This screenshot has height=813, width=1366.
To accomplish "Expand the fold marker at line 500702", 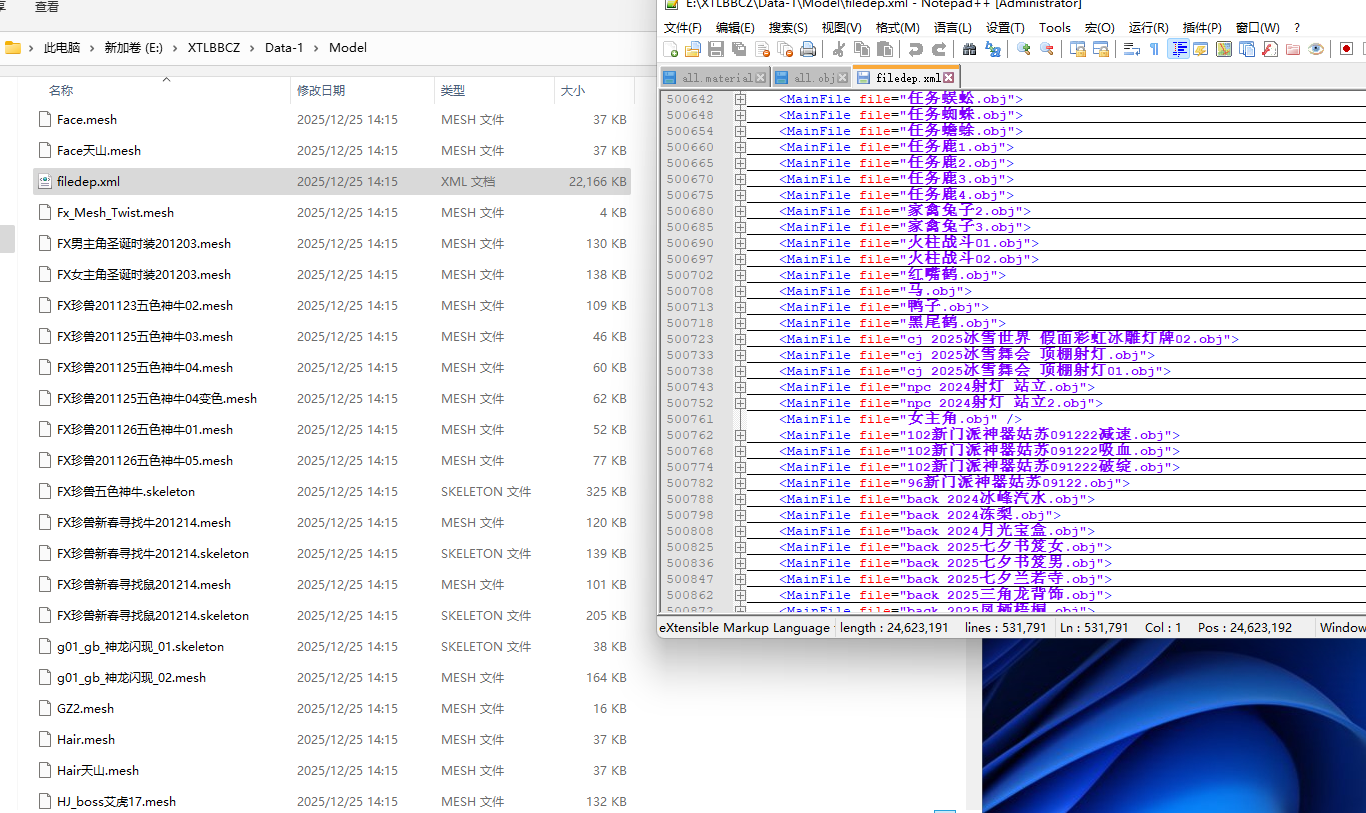I will tap(740, 275).
